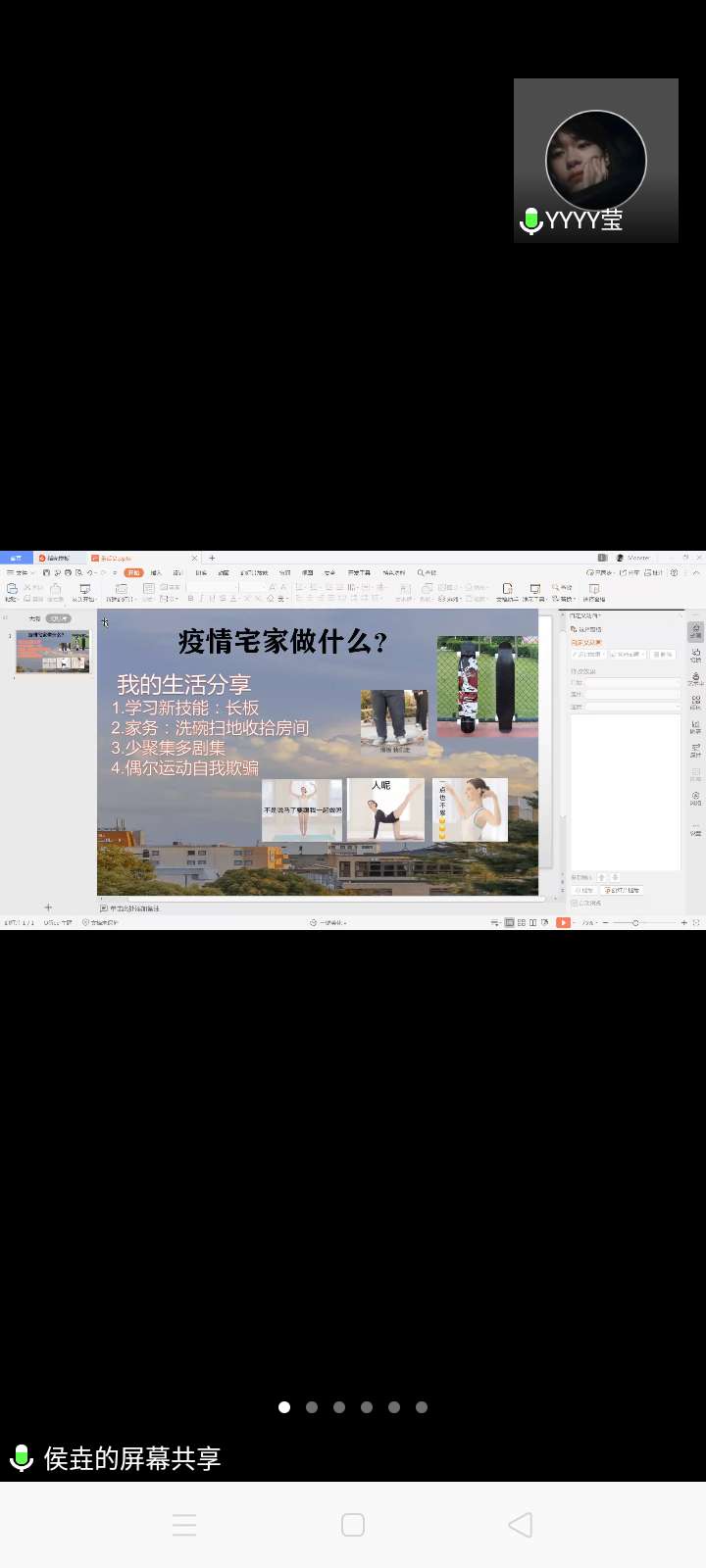Open the 添加效果 dropdown button
This screenshot has height=1568, width=706.
pyautogui.click(x=588, y=654)
